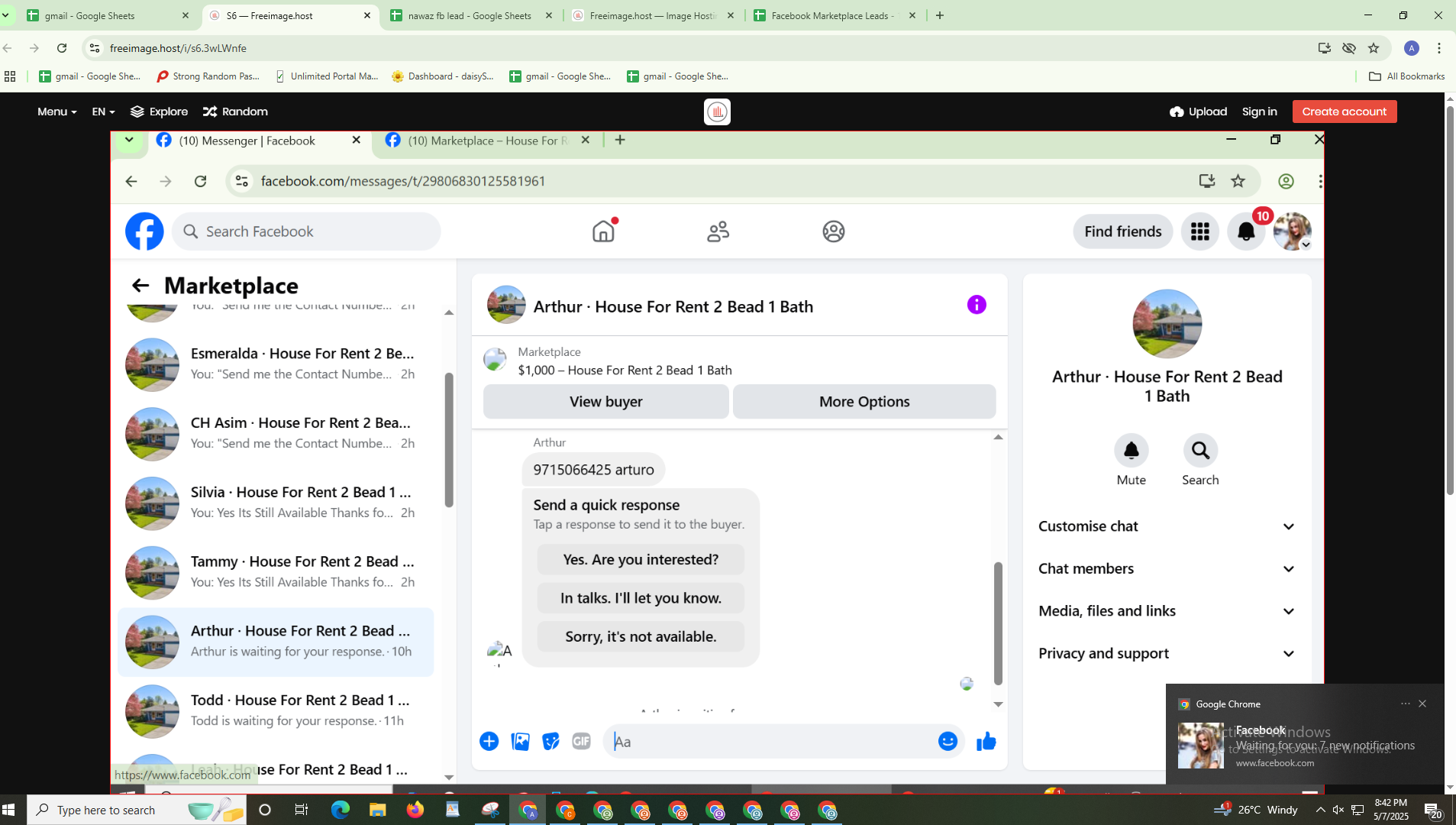Open the notifications bell with 10 badge
Screen dimensions: 1456x825
click(x=1246, y=231)
